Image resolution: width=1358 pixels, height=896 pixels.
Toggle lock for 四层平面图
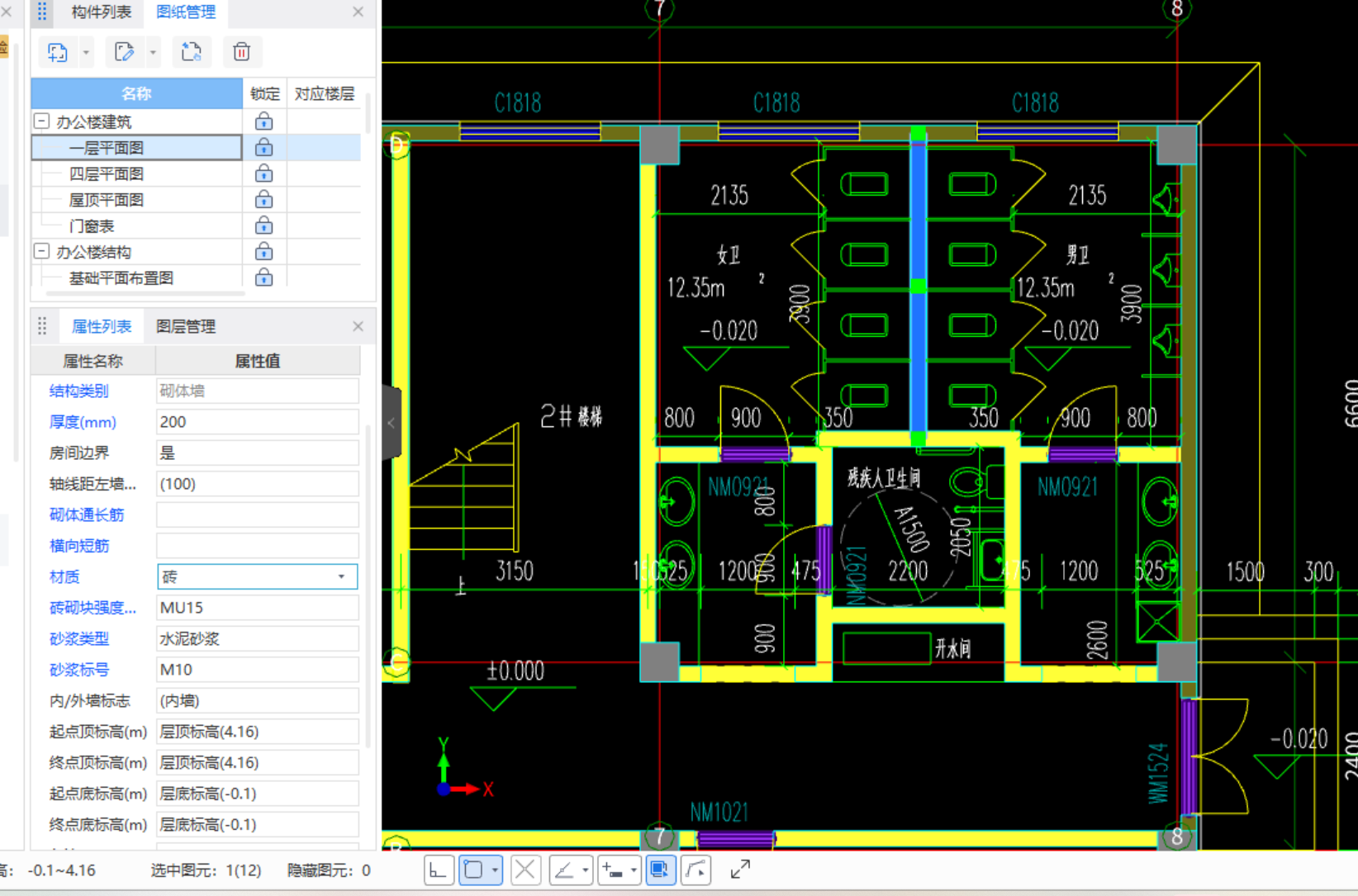tap(264, 173)
